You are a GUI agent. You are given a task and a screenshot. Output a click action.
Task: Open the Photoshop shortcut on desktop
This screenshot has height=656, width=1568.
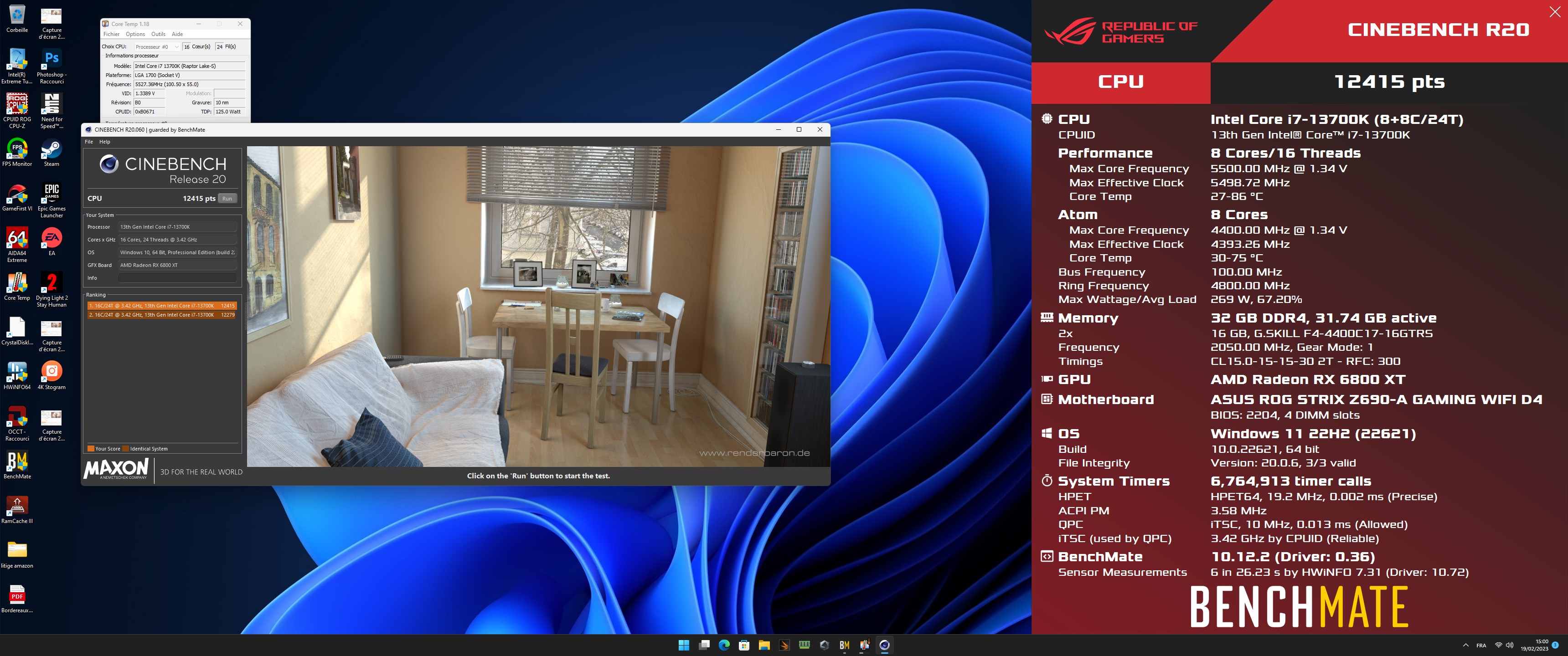52,66
